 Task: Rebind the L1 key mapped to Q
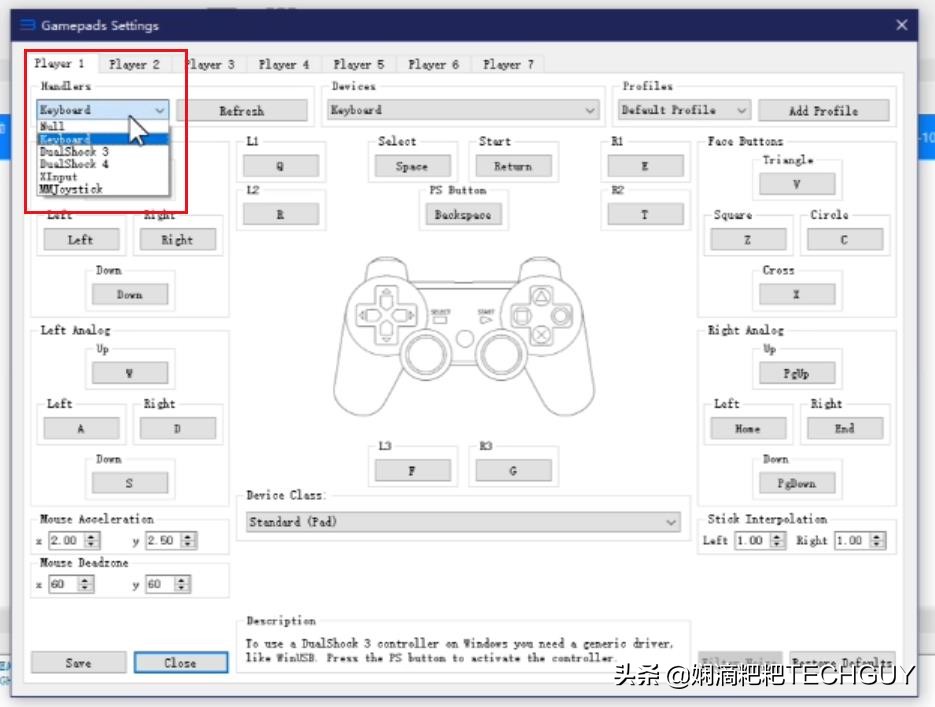tap(281, 163)
